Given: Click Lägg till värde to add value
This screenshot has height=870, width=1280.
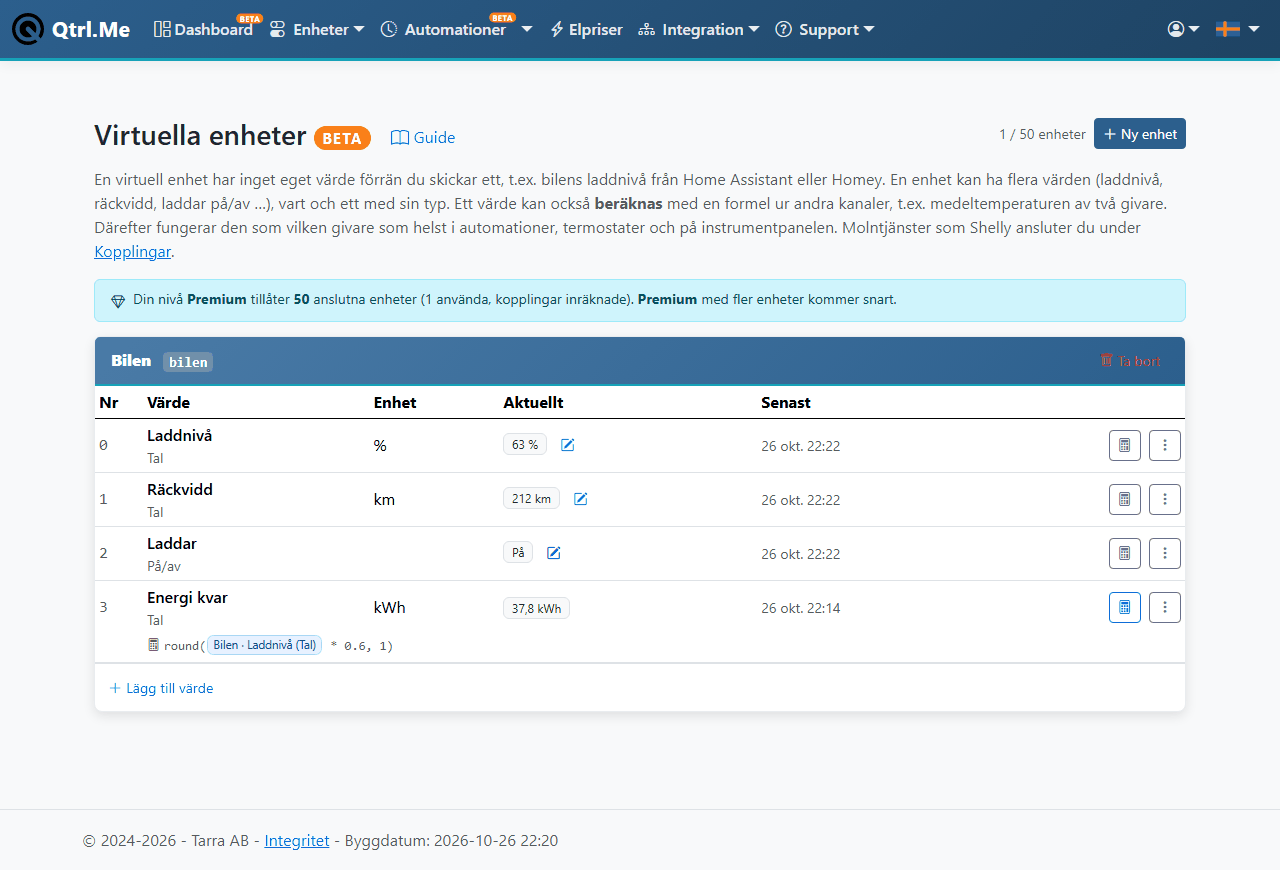Looking at the screenshot, I should point(161,688).
